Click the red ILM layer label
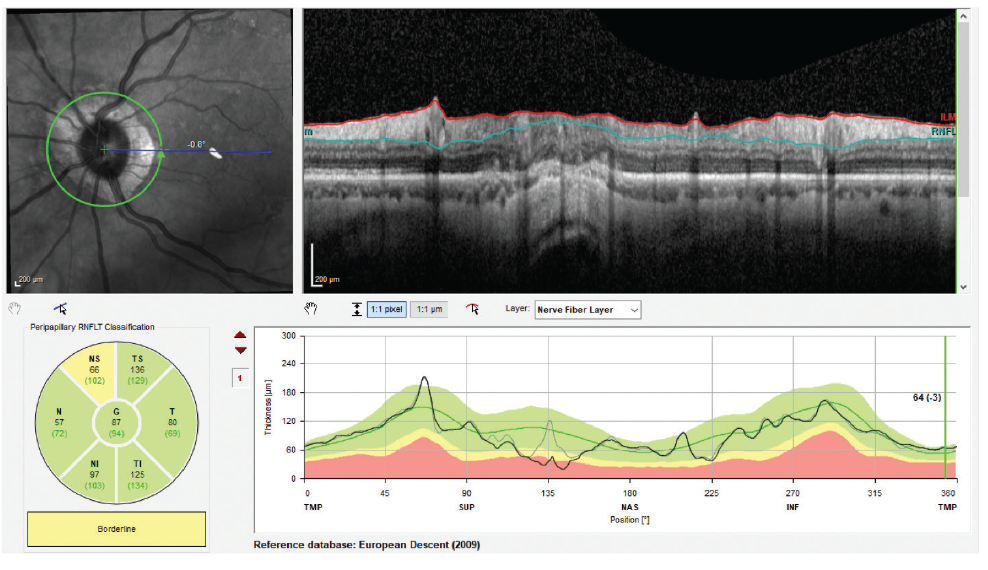Viewport: 988px width, 570px height. click(948, 117)
